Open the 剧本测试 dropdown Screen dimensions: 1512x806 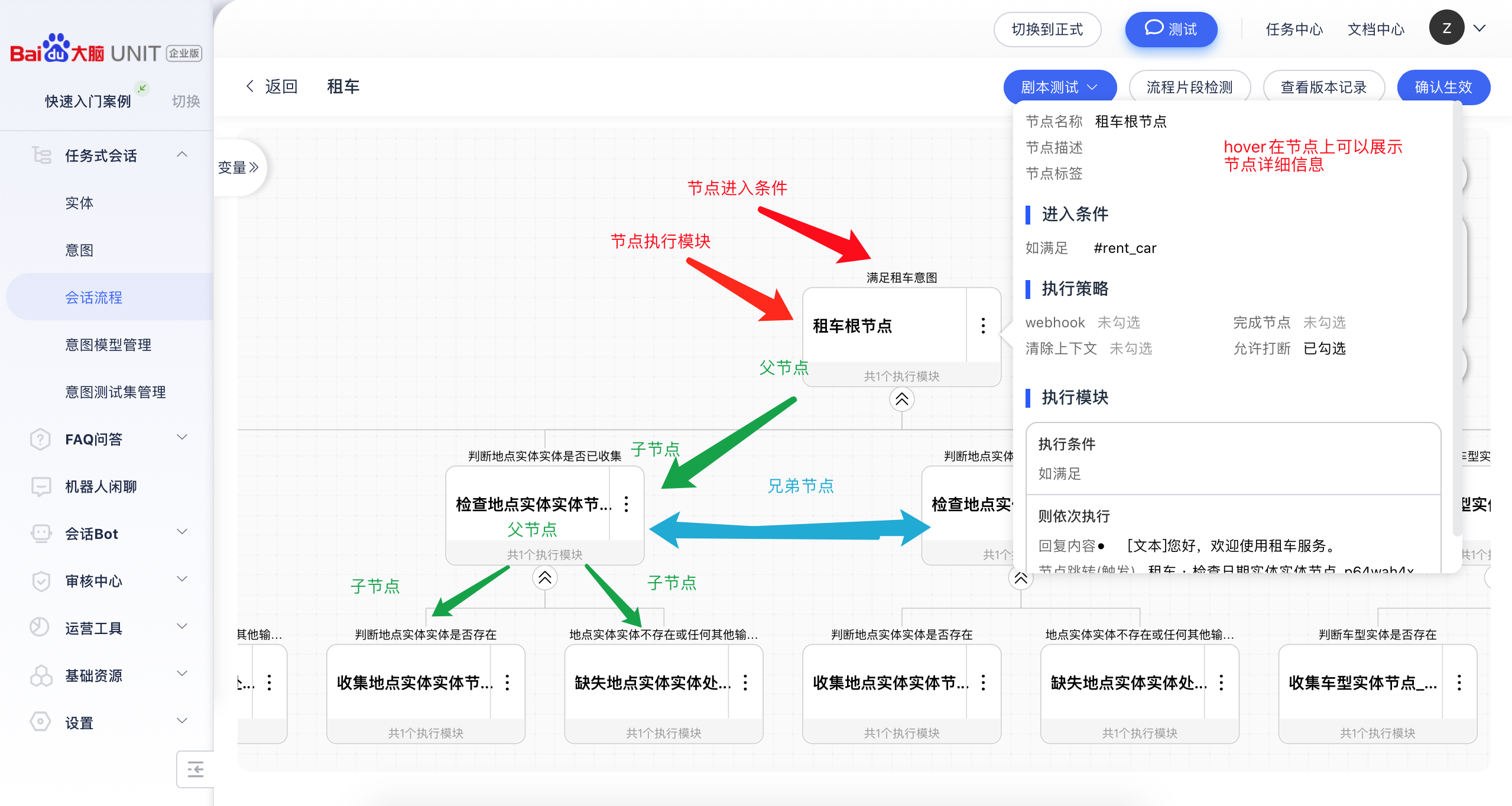pos(1059,87)
